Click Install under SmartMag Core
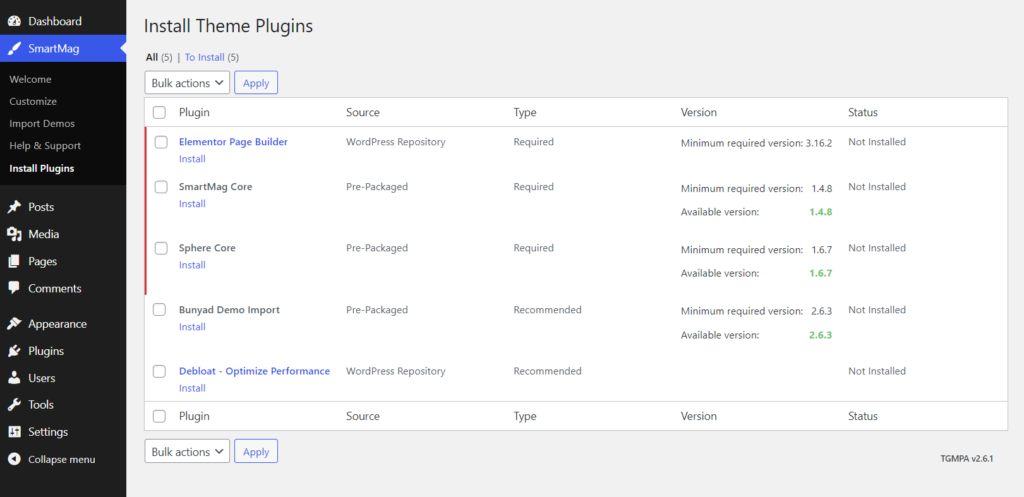 pos(192,204)
